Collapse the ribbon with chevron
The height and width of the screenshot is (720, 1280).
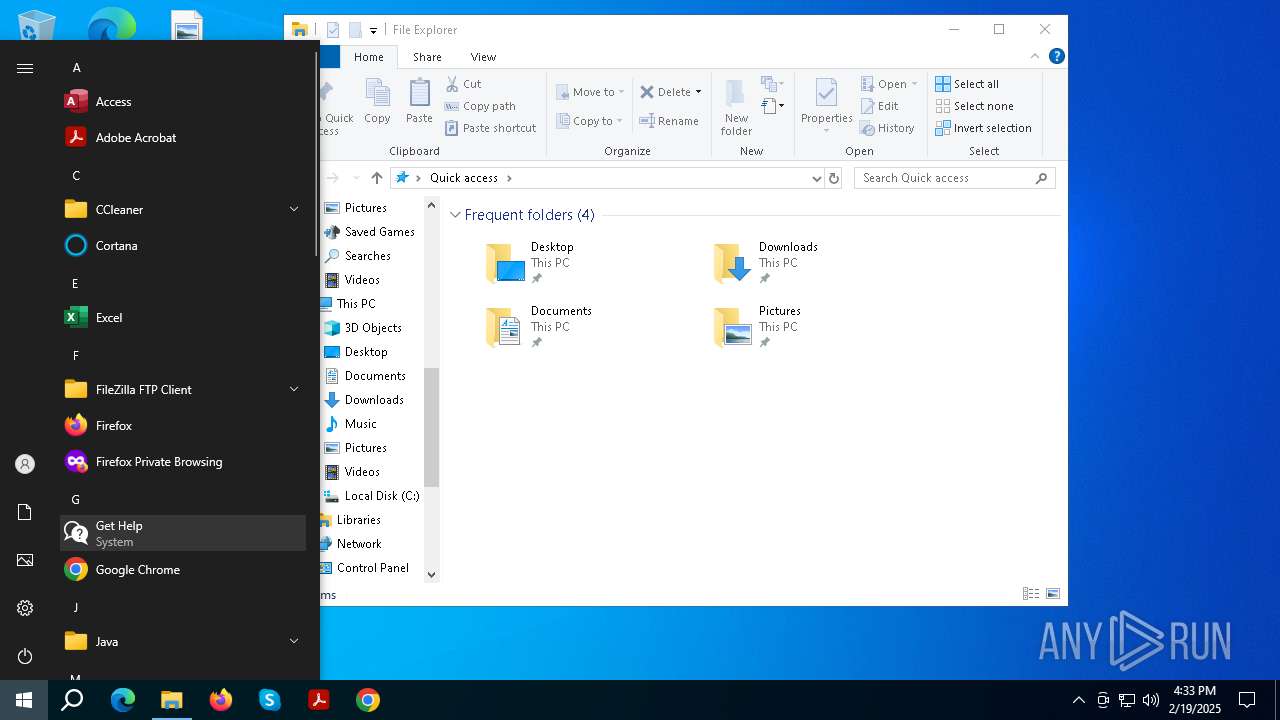pyautogui.click(x=1035, y=56)
